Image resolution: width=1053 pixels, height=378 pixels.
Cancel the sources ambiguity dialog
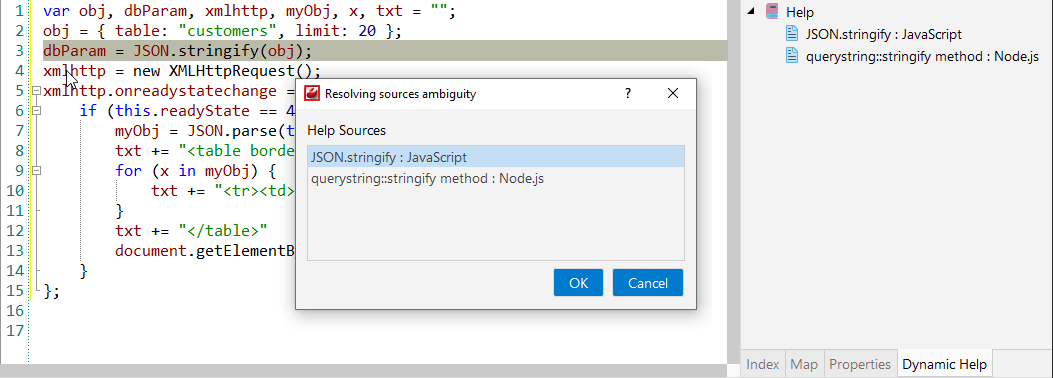[648, 283]
